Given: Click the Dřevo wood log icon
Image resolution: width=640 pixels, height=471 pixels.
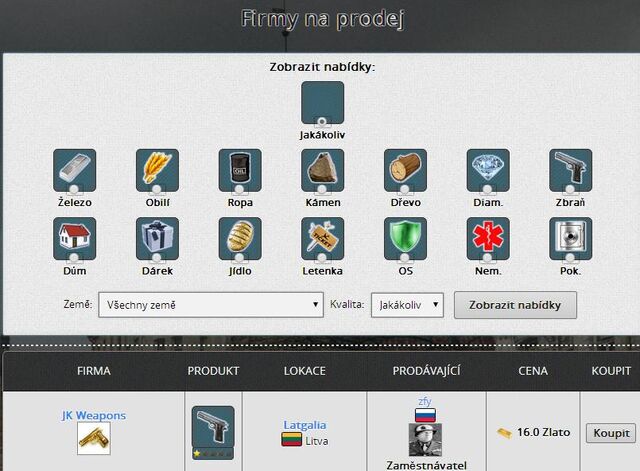Looking at the screenshot, I should click(405, 170).
